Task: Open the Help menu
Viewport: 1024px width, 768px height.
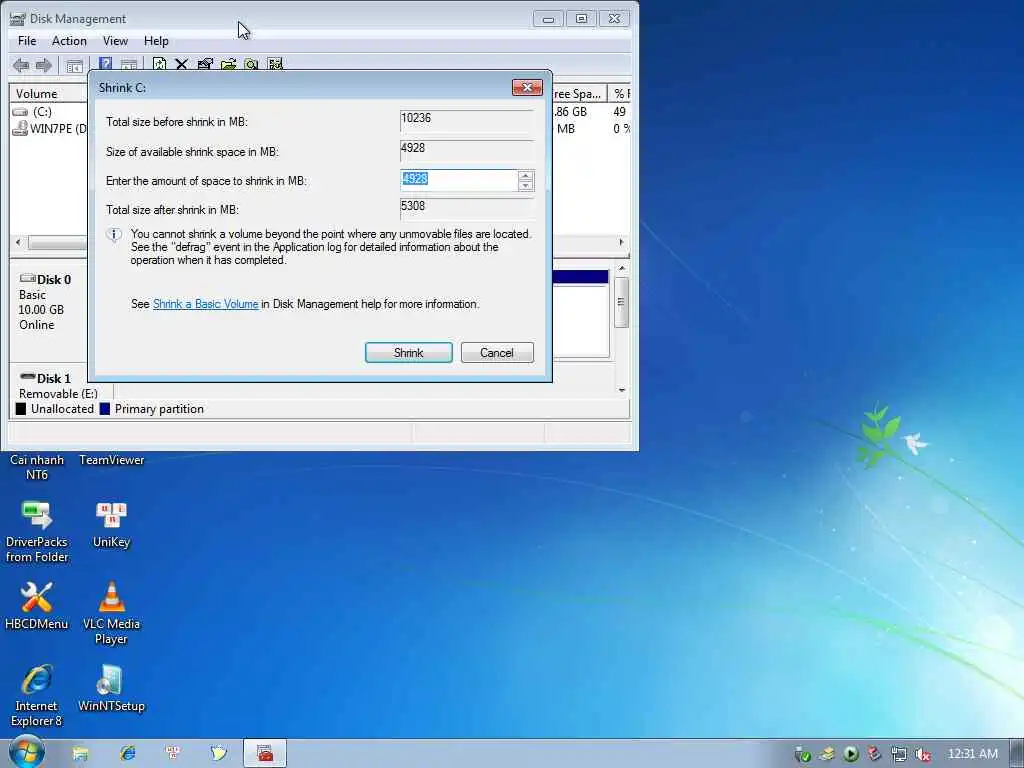Action: tap(156, 40)
